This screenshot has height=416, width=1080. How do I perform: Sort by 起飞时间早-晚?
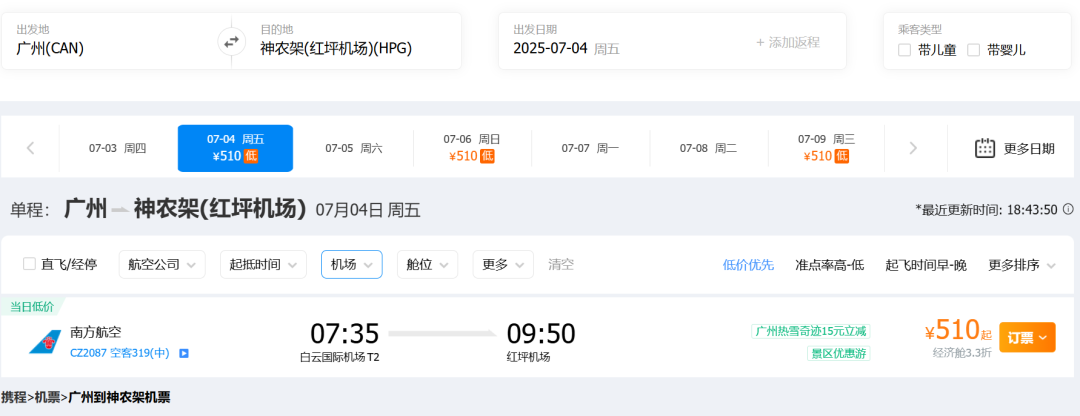(x=926, y=265)
